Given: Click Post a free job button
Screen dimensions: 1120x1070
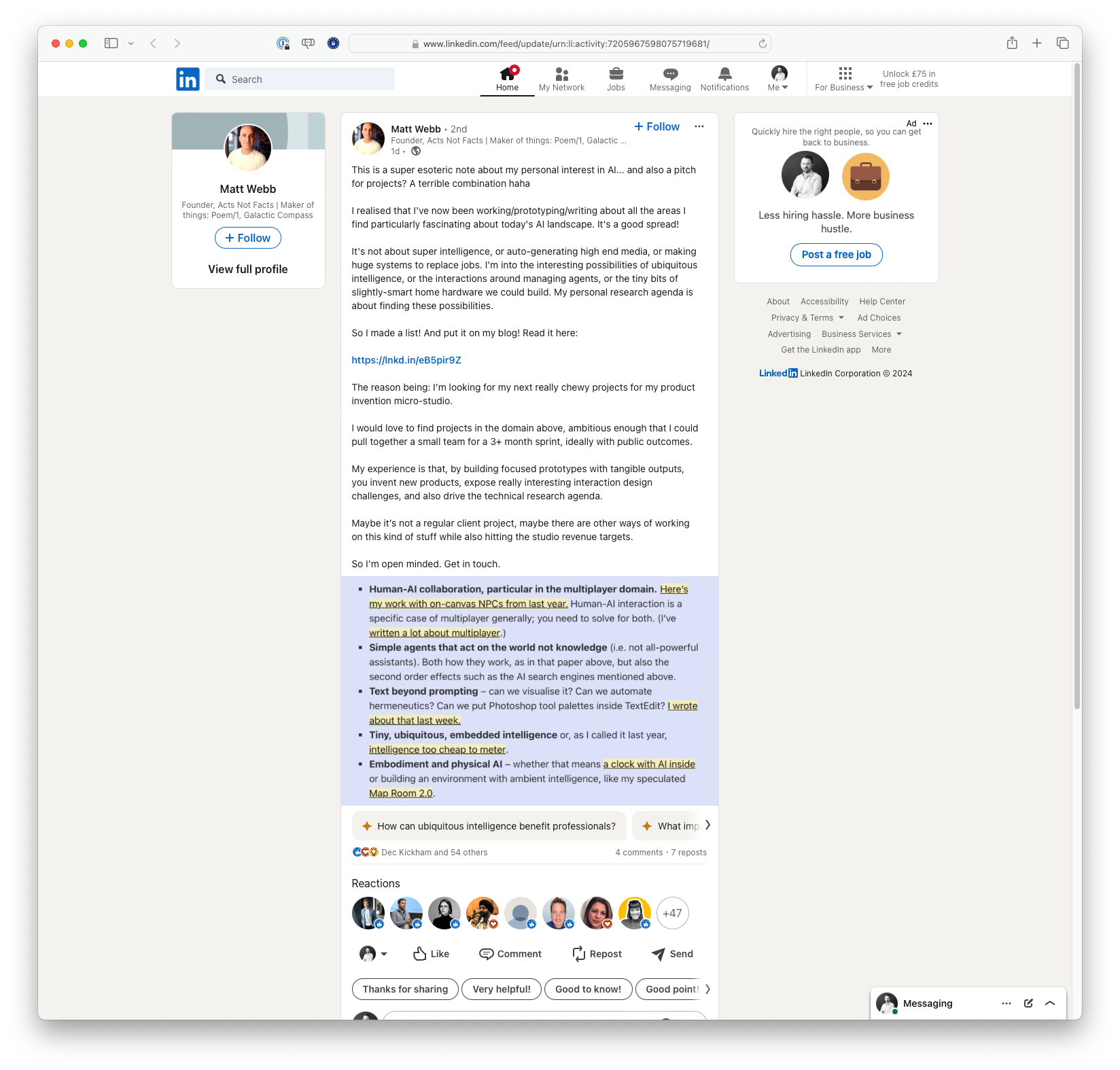Looking at the screenshot, I should [x=836, y=255].
